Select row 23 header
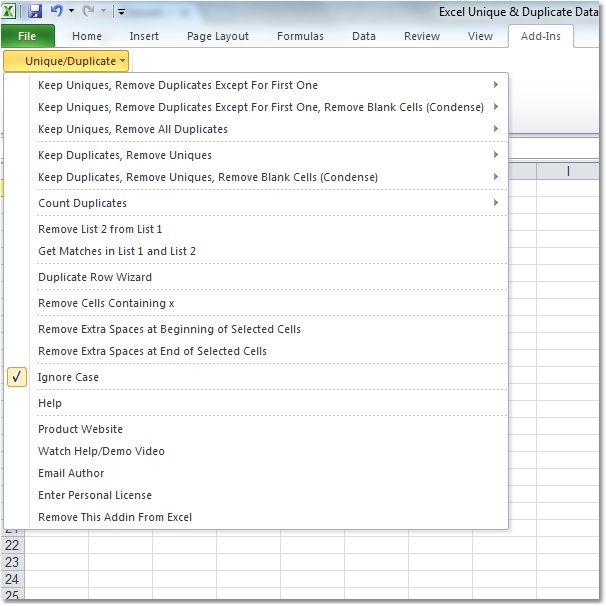 click(x=12, y=562)
